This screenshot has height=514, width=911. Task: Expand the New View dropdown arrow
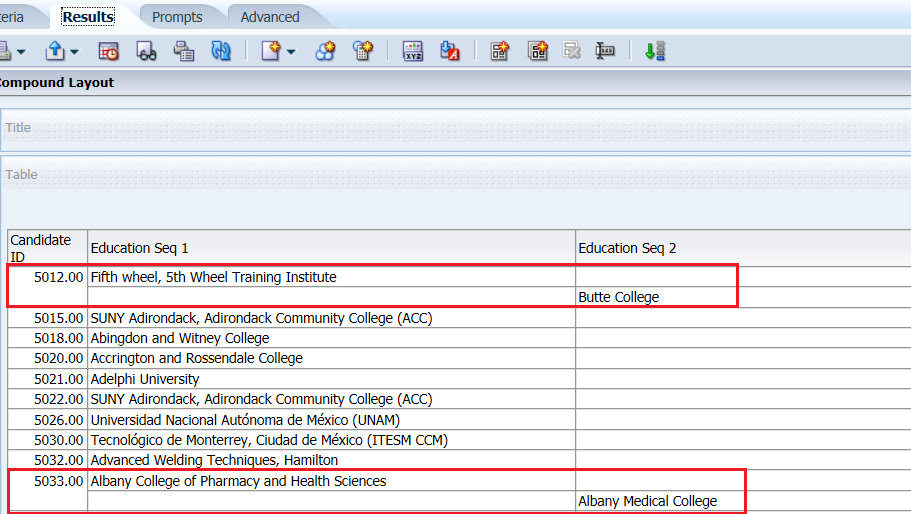tap(291, 52)
